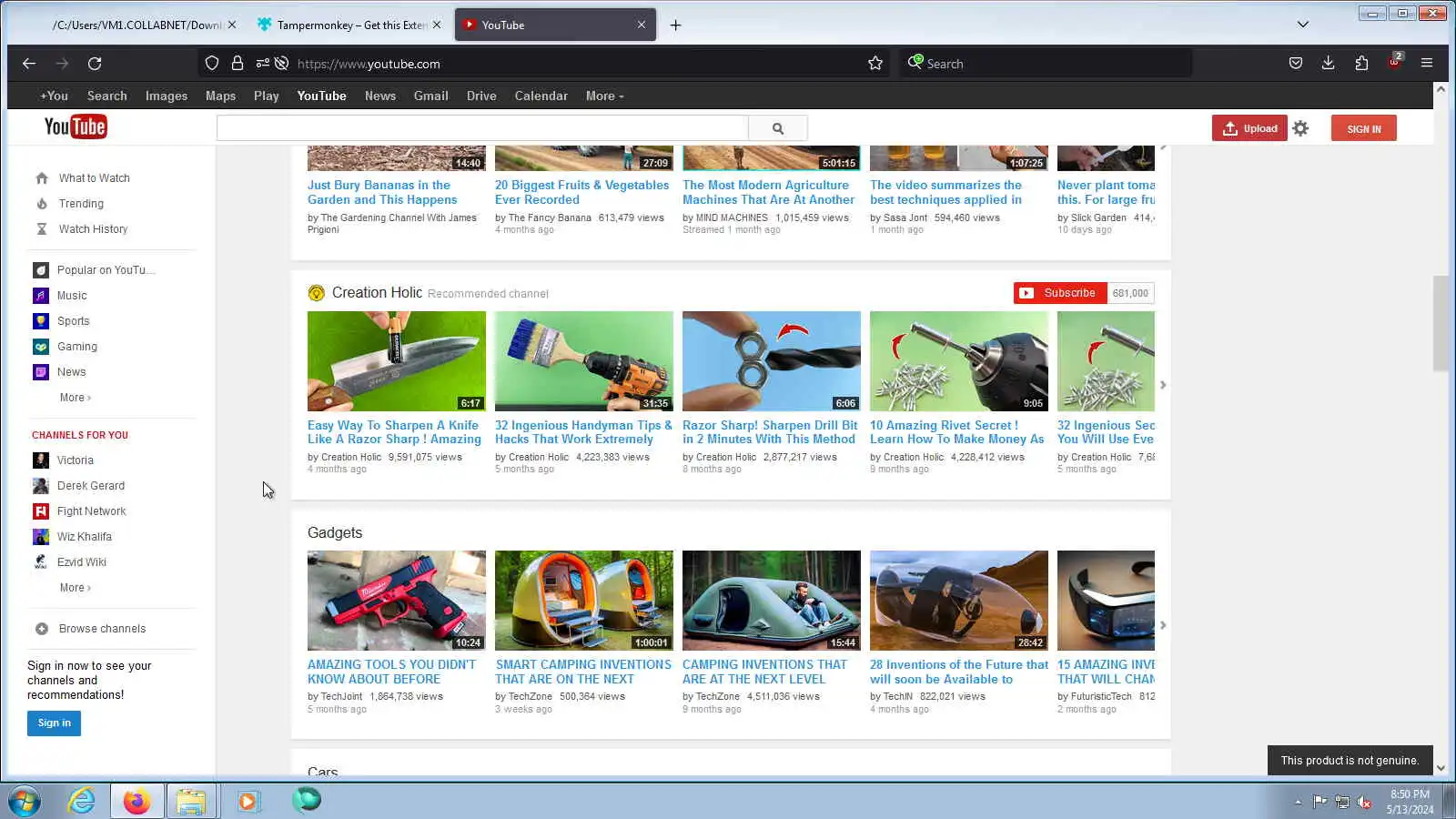
Task: Open Windows Explorer folder in taskbar
Action: click(191, 801)
